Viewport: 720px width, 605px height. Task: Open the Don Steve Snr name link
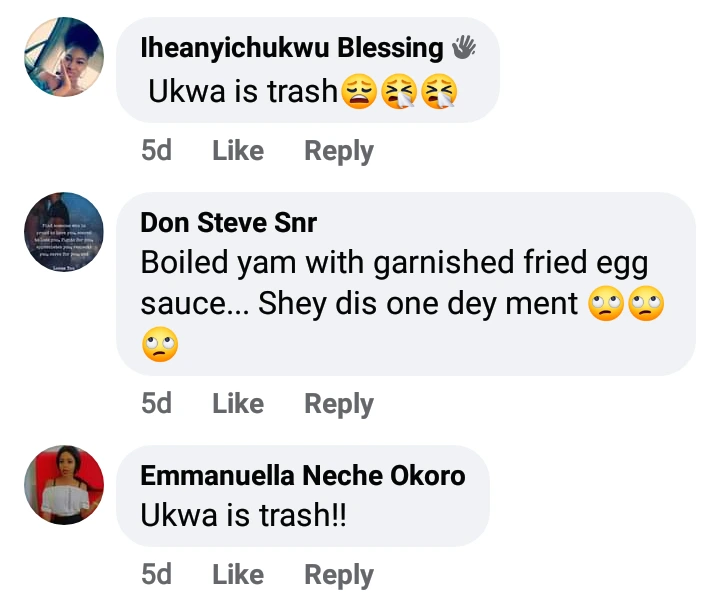click(x=229, y=222)
